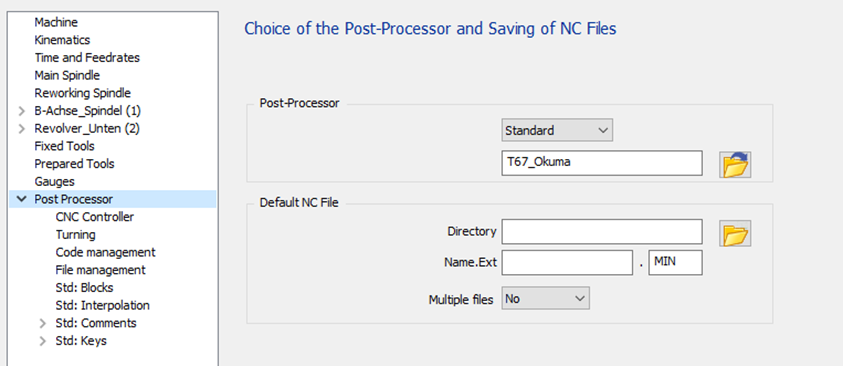The image size is (843, 366).
Task: Click the T67_Okuma post-processor name field
Action: click(602, 163)
